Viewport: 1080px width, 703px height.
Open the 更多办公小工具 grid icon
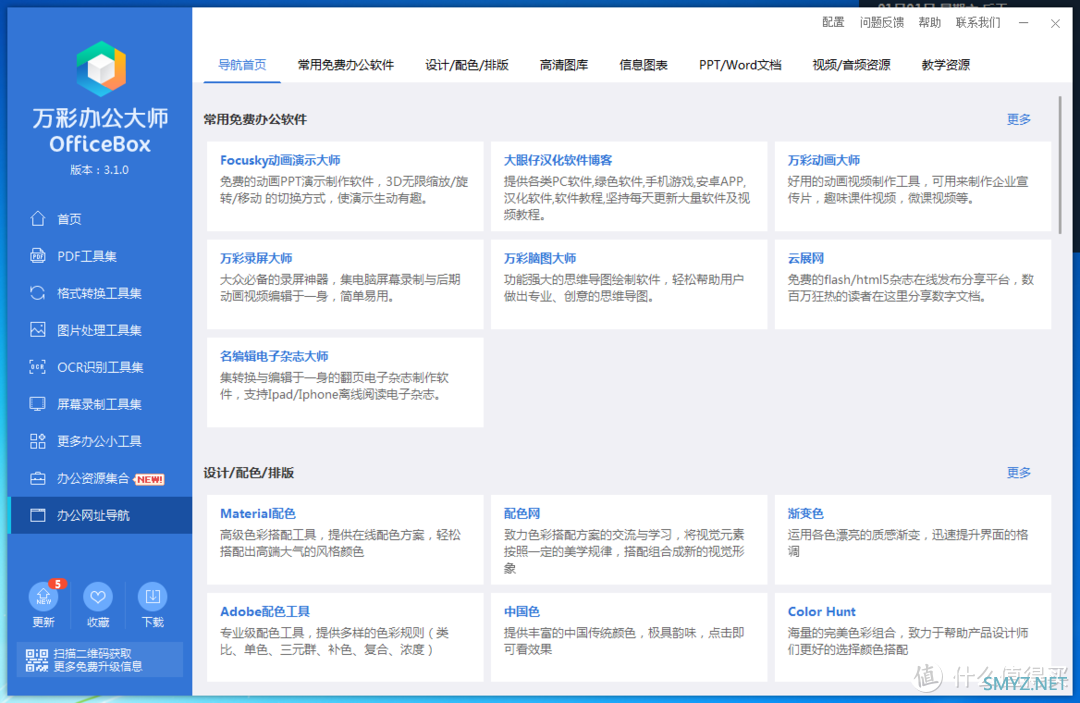pos(37,441)
